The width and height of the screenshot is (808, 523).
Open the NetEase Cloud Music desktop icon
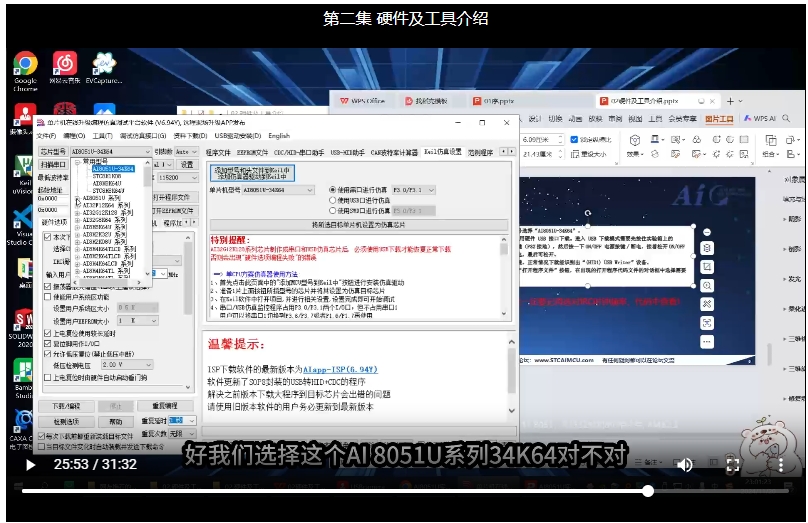pos(64,68)
